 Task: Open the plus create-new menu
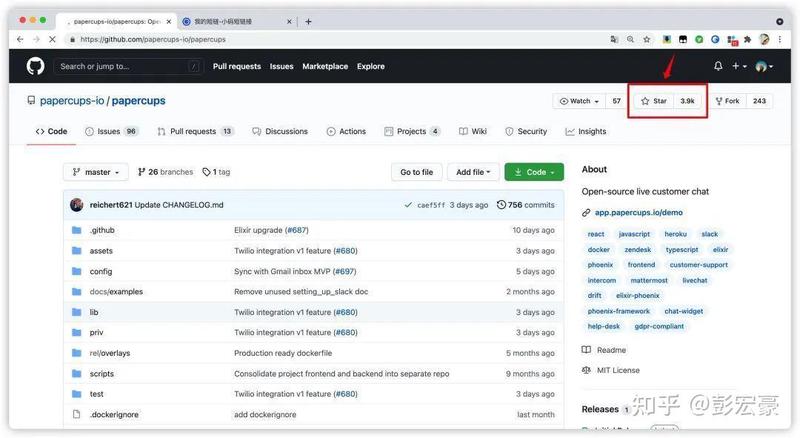(739, 66)
